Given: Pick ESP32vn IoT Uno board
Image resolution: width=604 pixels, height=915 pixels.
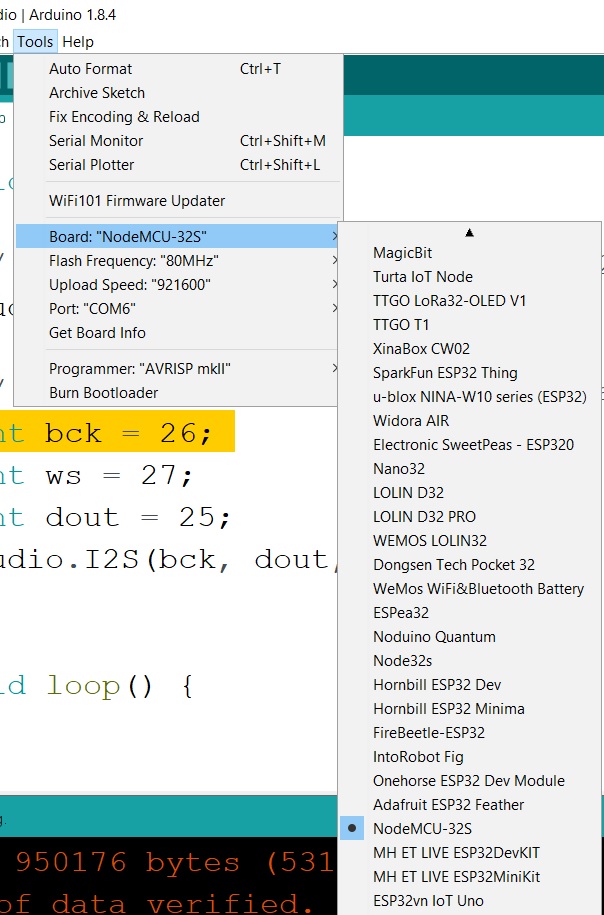Looking at the screenshot, I should [x=469, y=900].
